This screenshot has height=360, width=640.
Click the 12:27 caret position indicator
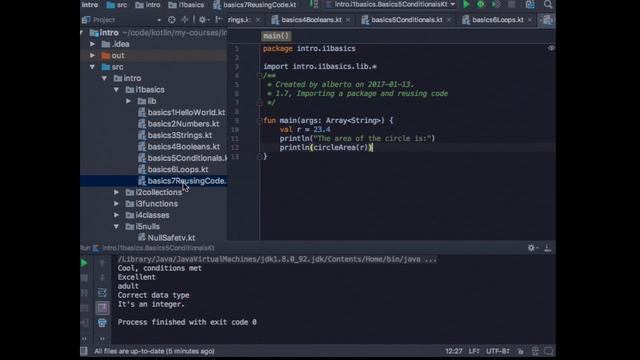(x=454, y=351)
